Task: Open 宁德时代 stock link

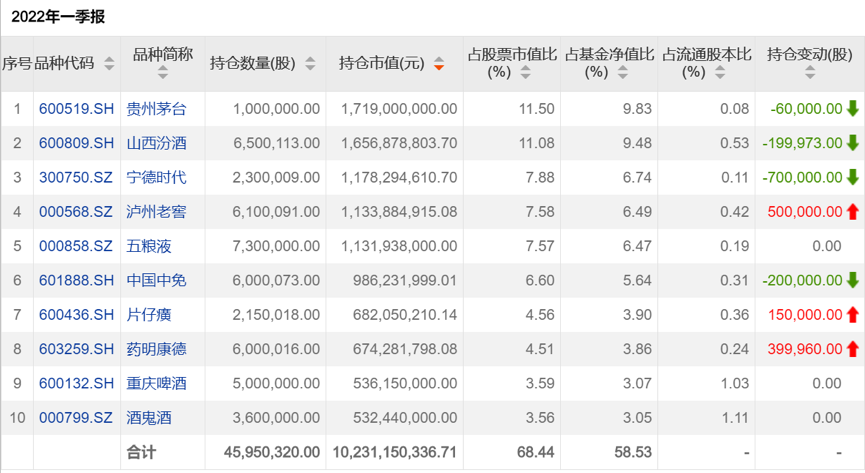Action: tap(156, 177)
